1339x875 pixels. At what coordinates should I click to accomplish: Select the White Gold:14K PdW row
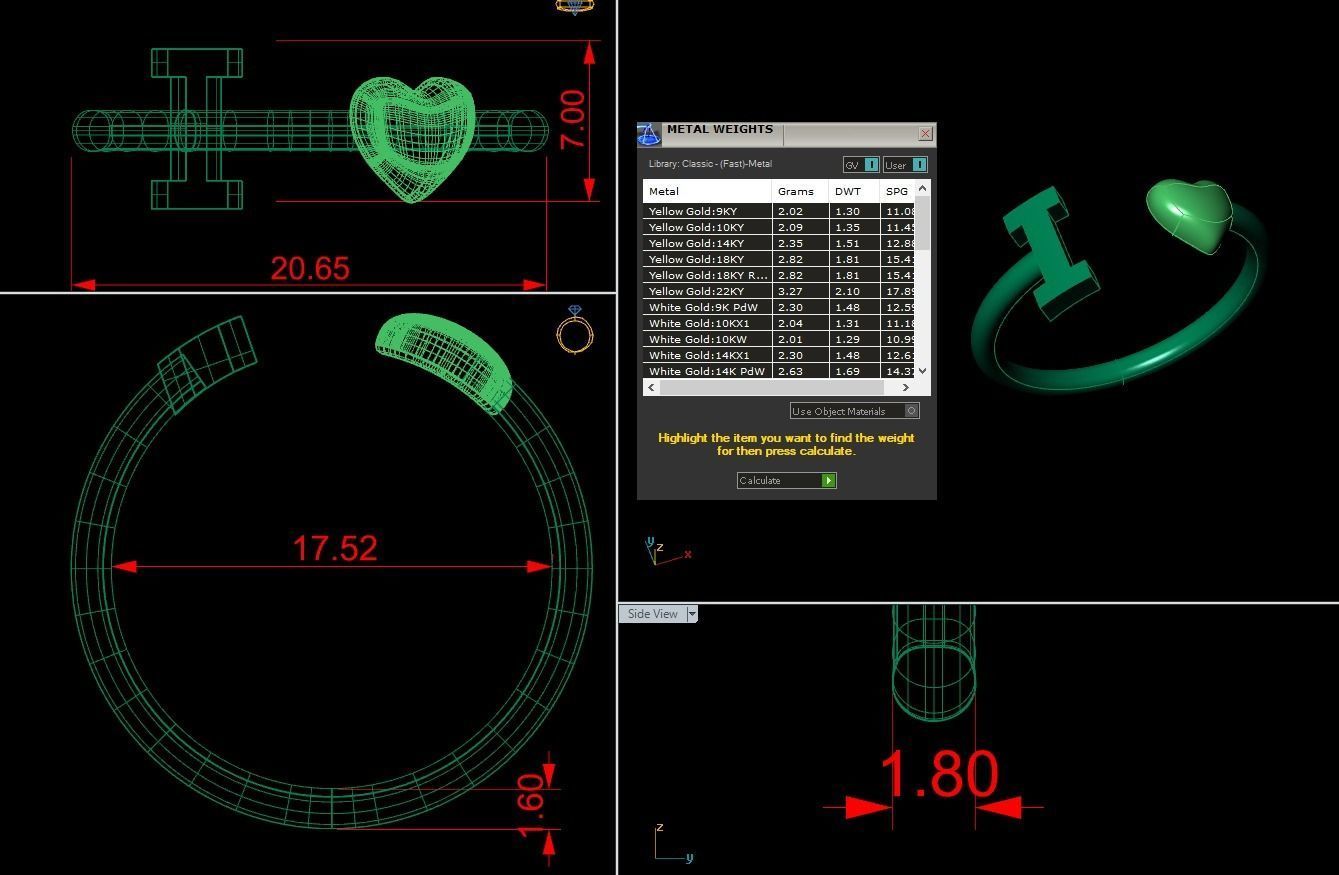click(778, 371)
